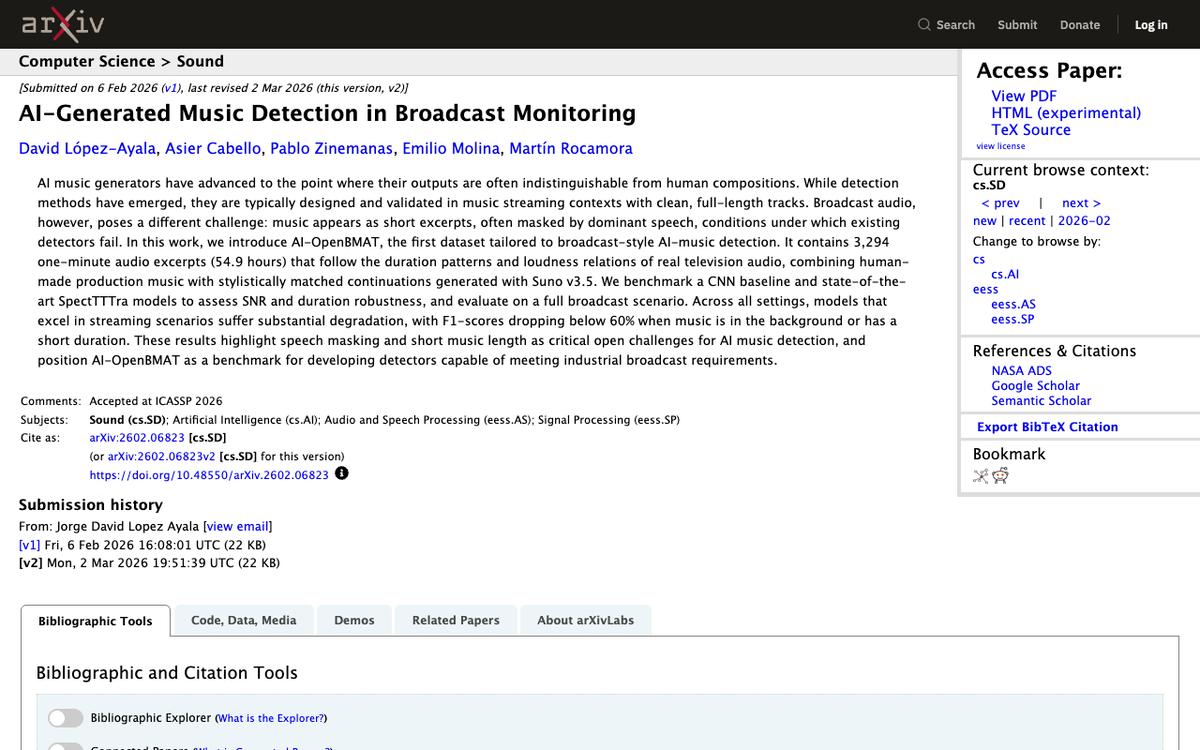
Task: Open the doi.org/10.48550 link
Action: pyautogui.click(x=209, y=475)
